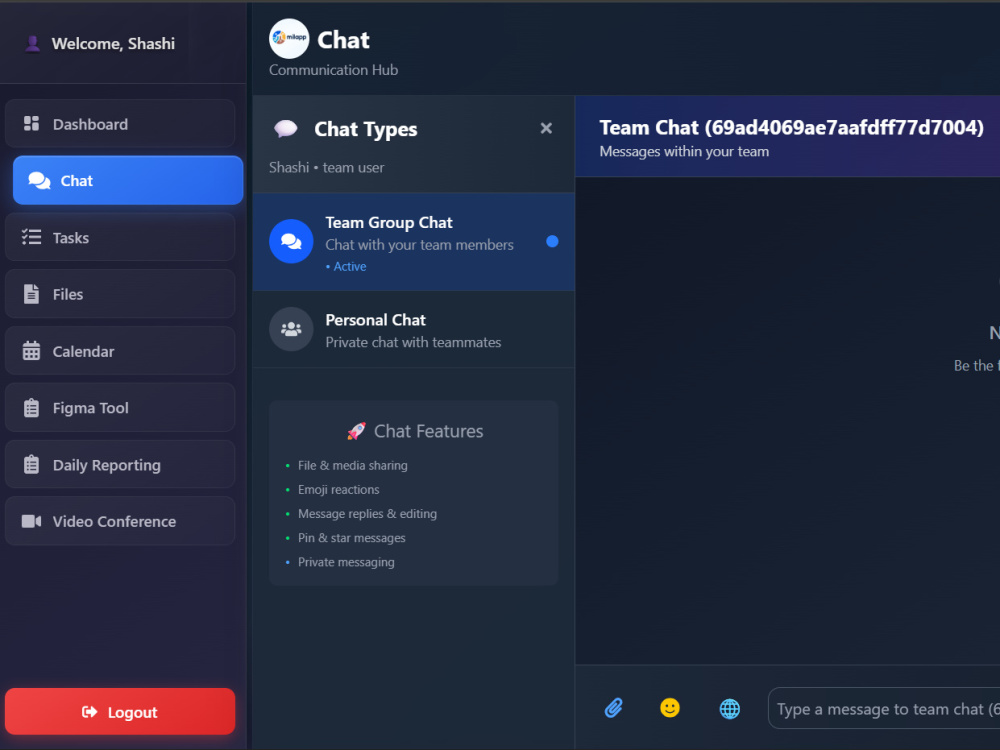1000x750 pixels.
Task: Click 'Messages within your team' subtitle
Action: click(x=684, y=152)
